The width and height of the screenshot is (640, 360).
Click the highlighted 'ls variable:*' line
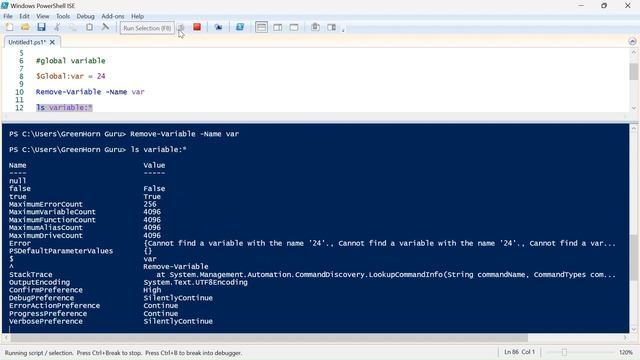point(64,108)
